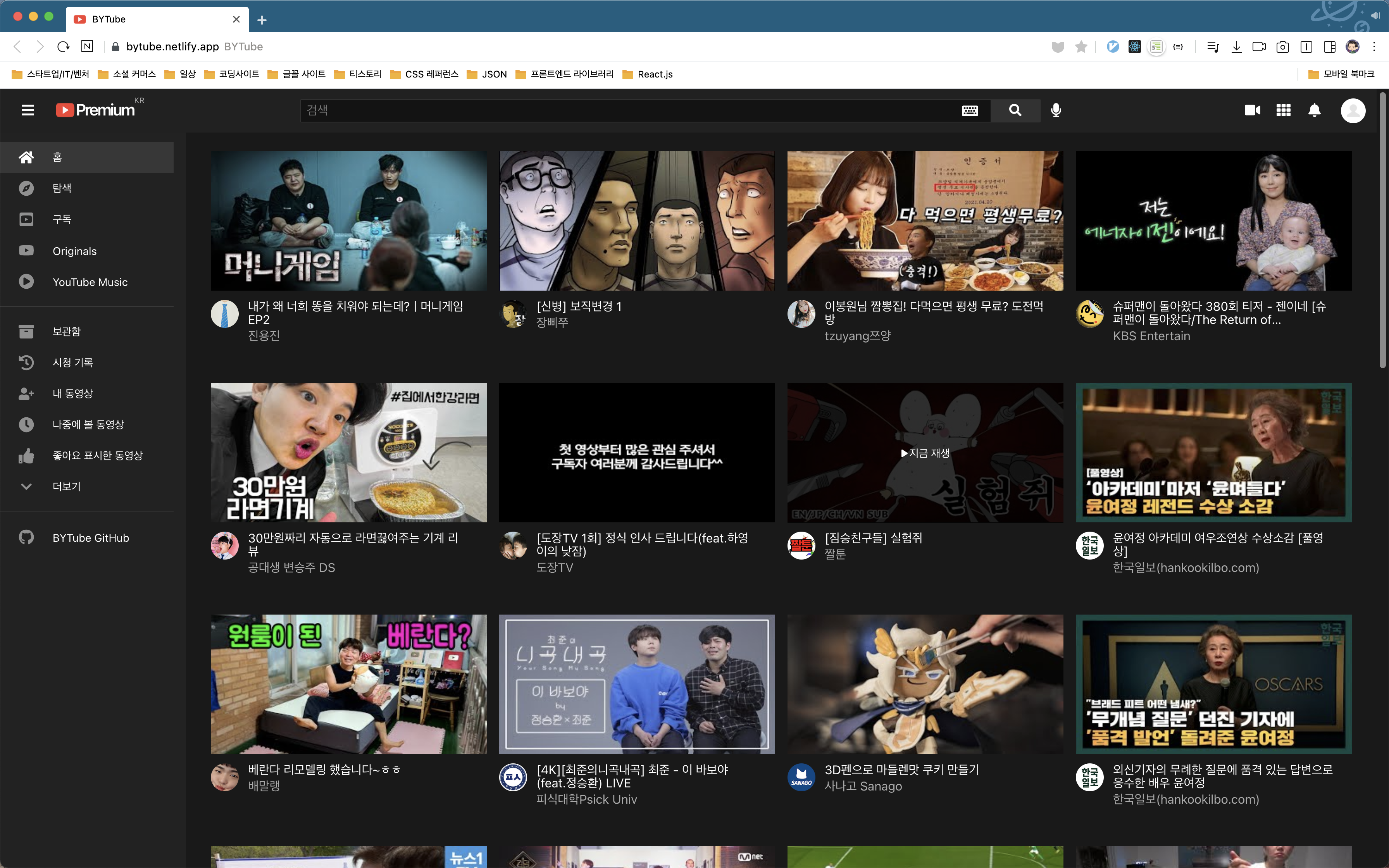
Task: Select 탐색 in the sidebar
Action: [x=62, y=188]
